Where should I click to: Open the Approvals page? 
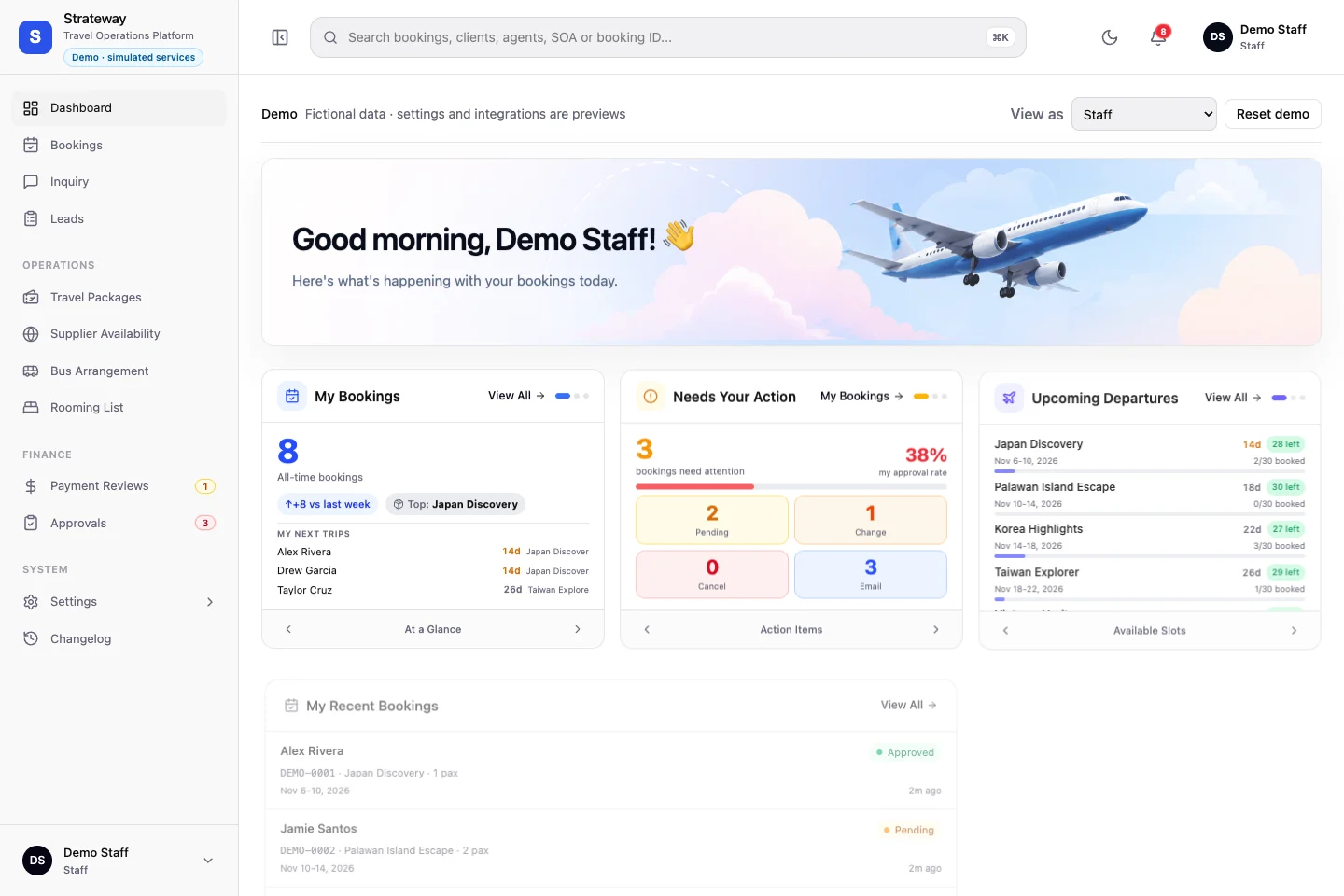(x=119, y=523)
